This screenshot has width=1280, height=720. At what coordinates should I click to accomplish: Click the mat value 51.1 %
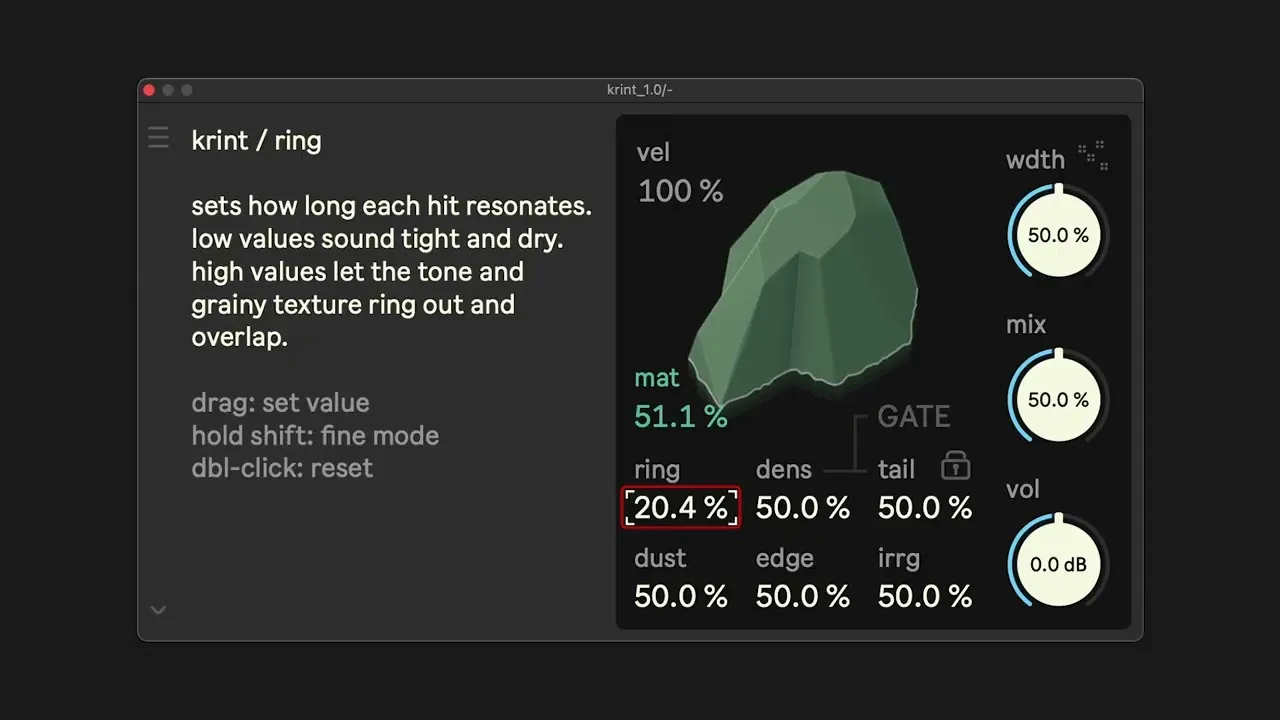[x=681, y=416]
